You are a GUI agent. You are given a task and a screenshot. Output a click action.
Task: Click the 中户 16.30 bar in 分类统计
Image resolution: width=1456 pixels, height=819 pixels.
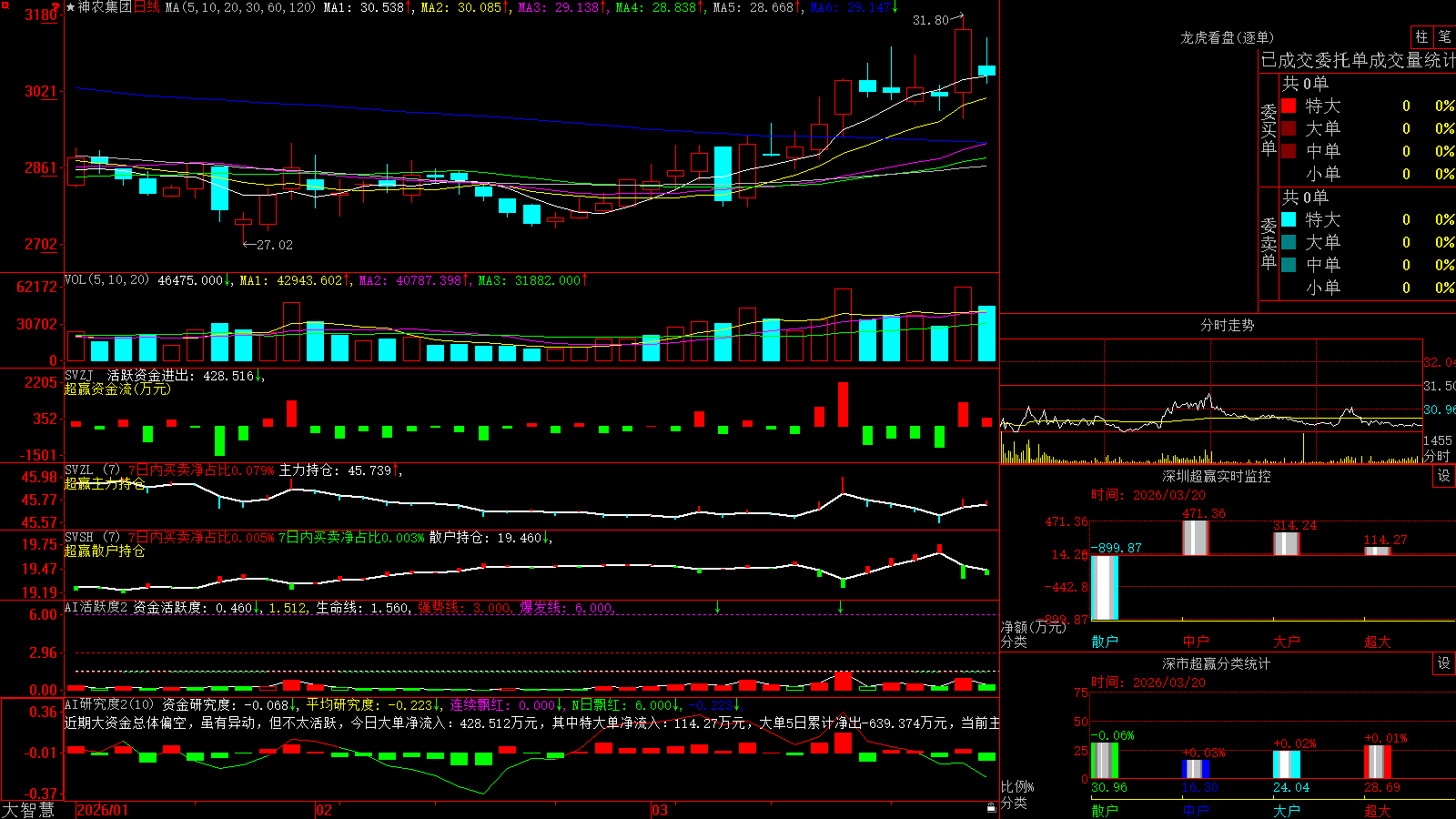[1196, 770]
